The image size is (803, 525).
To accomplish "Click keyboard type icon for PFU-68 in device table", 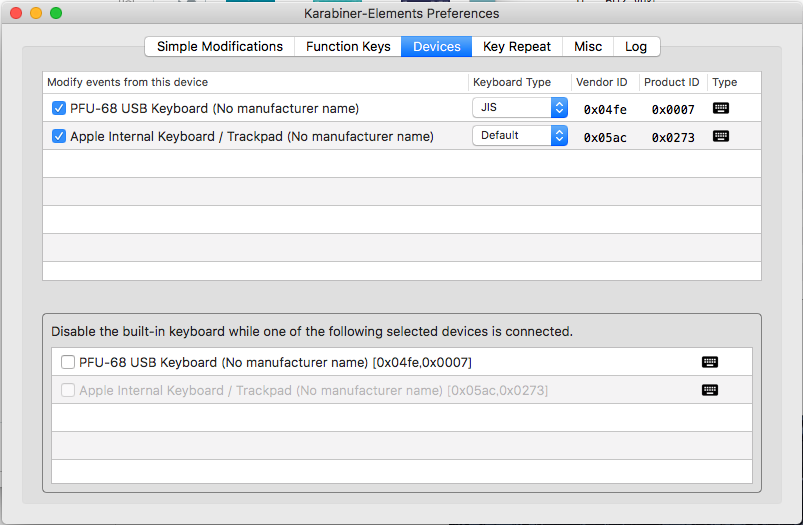I will 721,108.
